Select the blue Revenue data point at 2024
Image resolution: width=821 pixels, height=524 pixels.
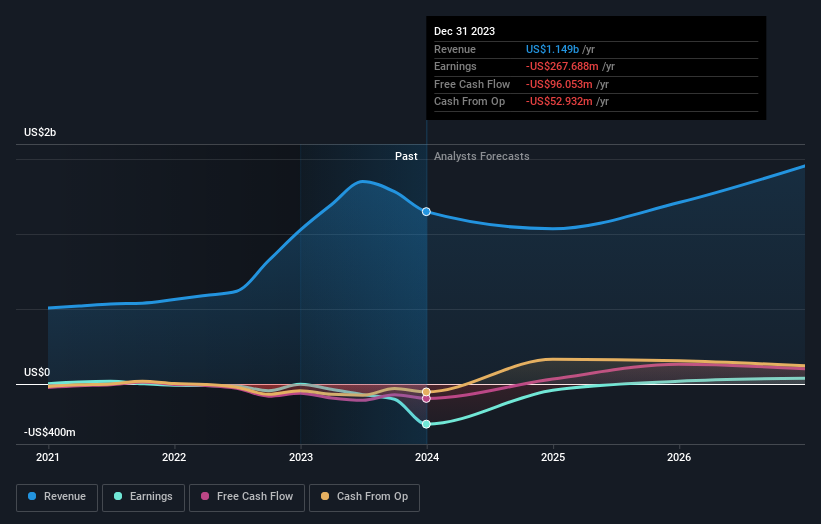426,211
